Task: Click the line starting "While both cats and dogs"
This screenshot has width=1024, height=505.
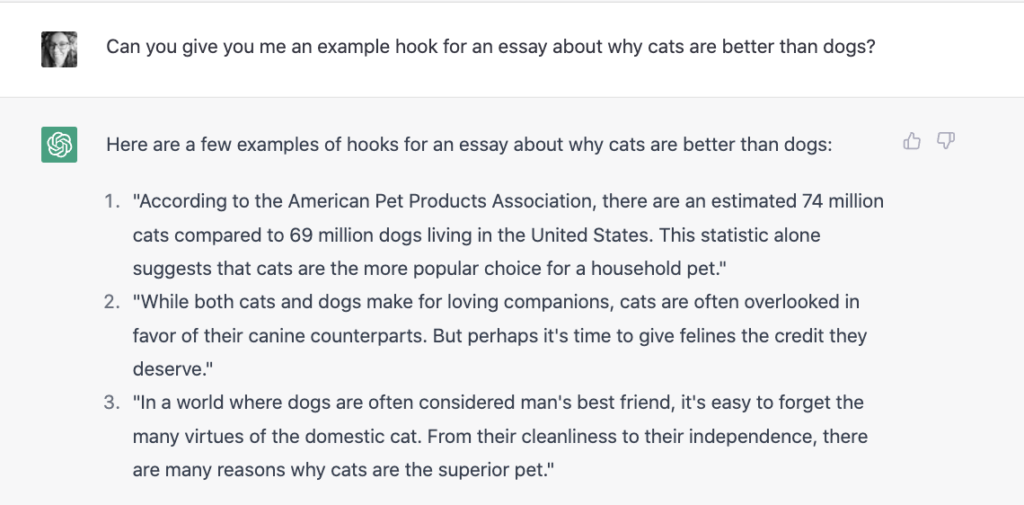Action: 495,302
